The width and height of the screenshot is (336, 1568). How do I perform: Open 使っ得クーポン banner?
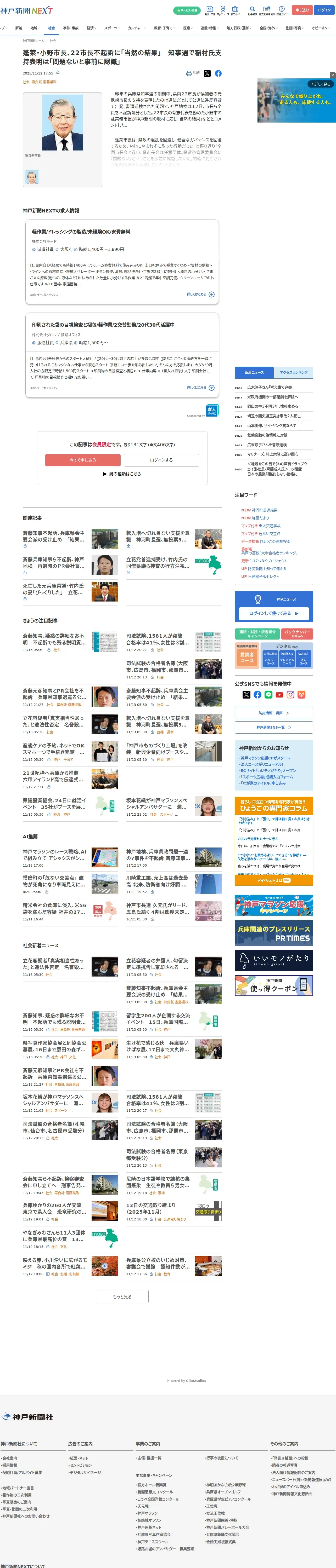[x=274, y=985]
